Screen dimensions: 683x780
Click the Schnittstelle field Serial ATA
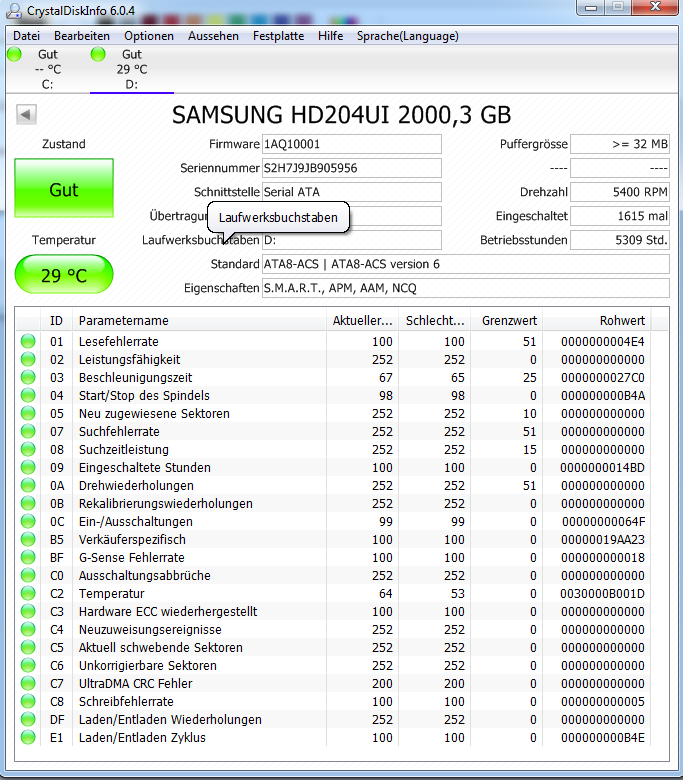tap(352, 192)
